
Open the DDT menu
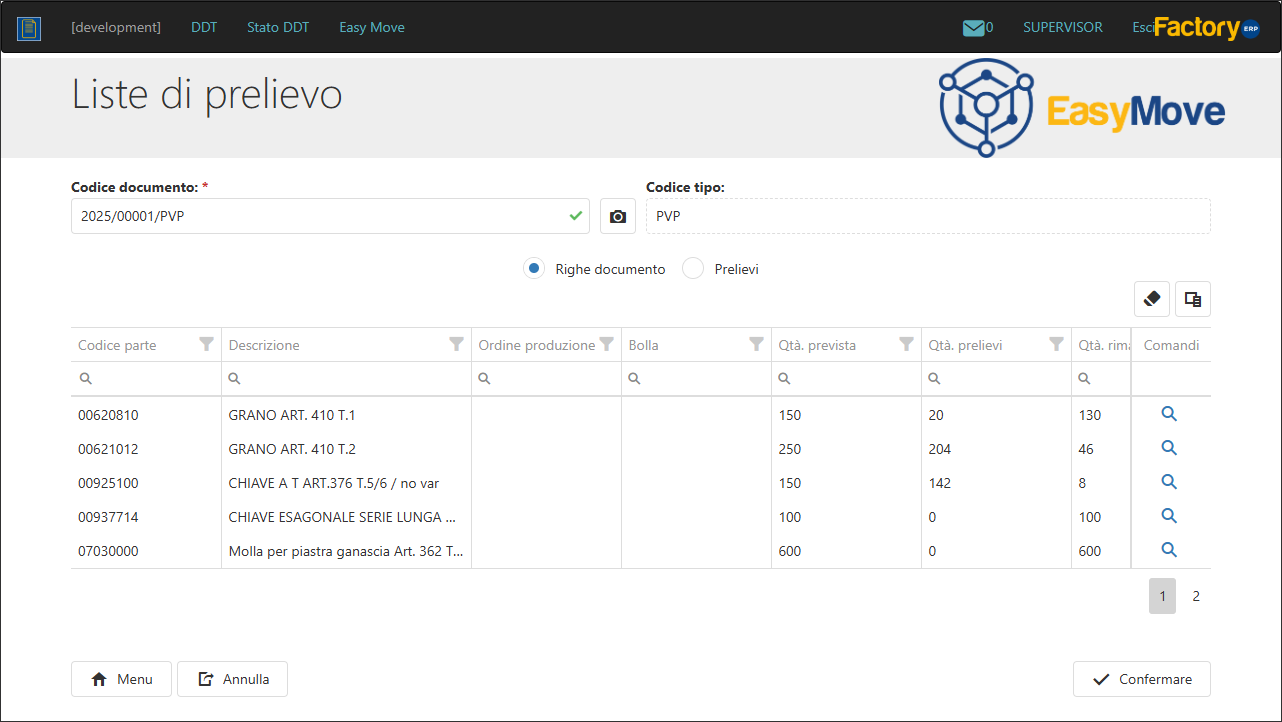(x=204, y=27)
